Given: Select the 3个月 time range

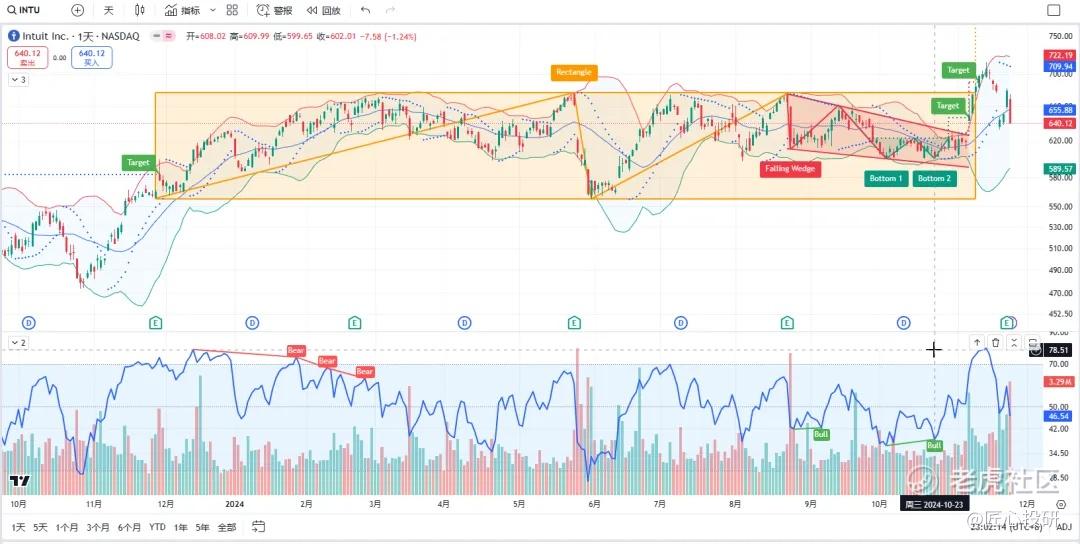Looking at the screenshot, I should click(x=98, y=527).
